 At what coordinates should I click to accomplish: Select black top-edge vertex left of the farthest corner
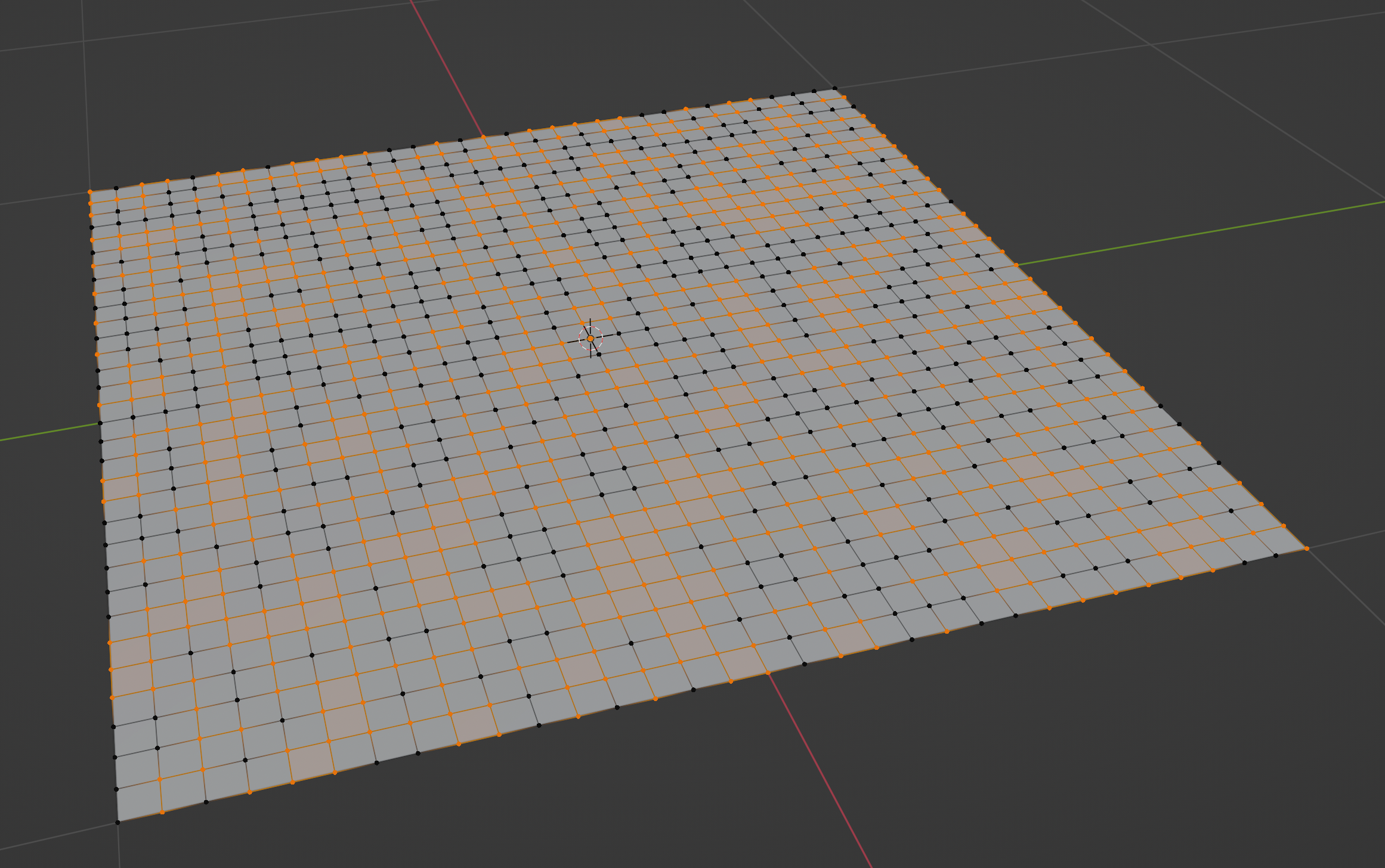click(x=814, y=91)
